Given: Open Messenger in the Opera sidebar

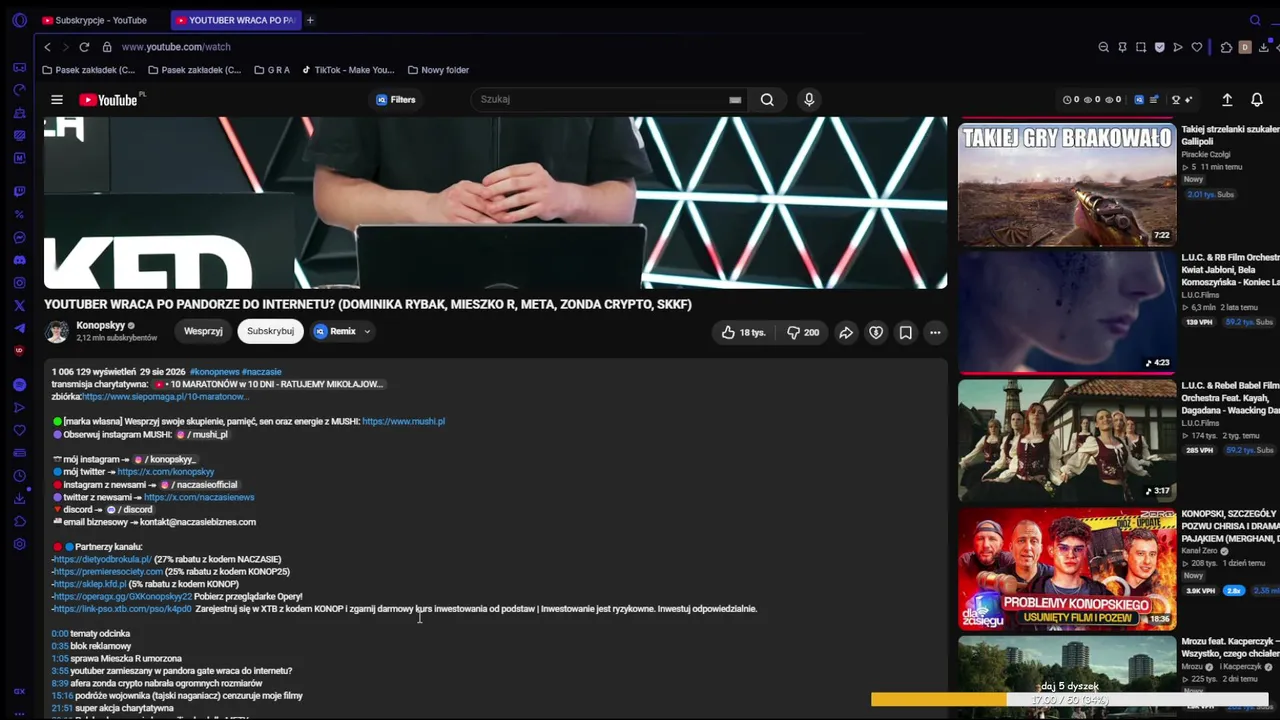Looking at the screenshot, I should point(19,238).
